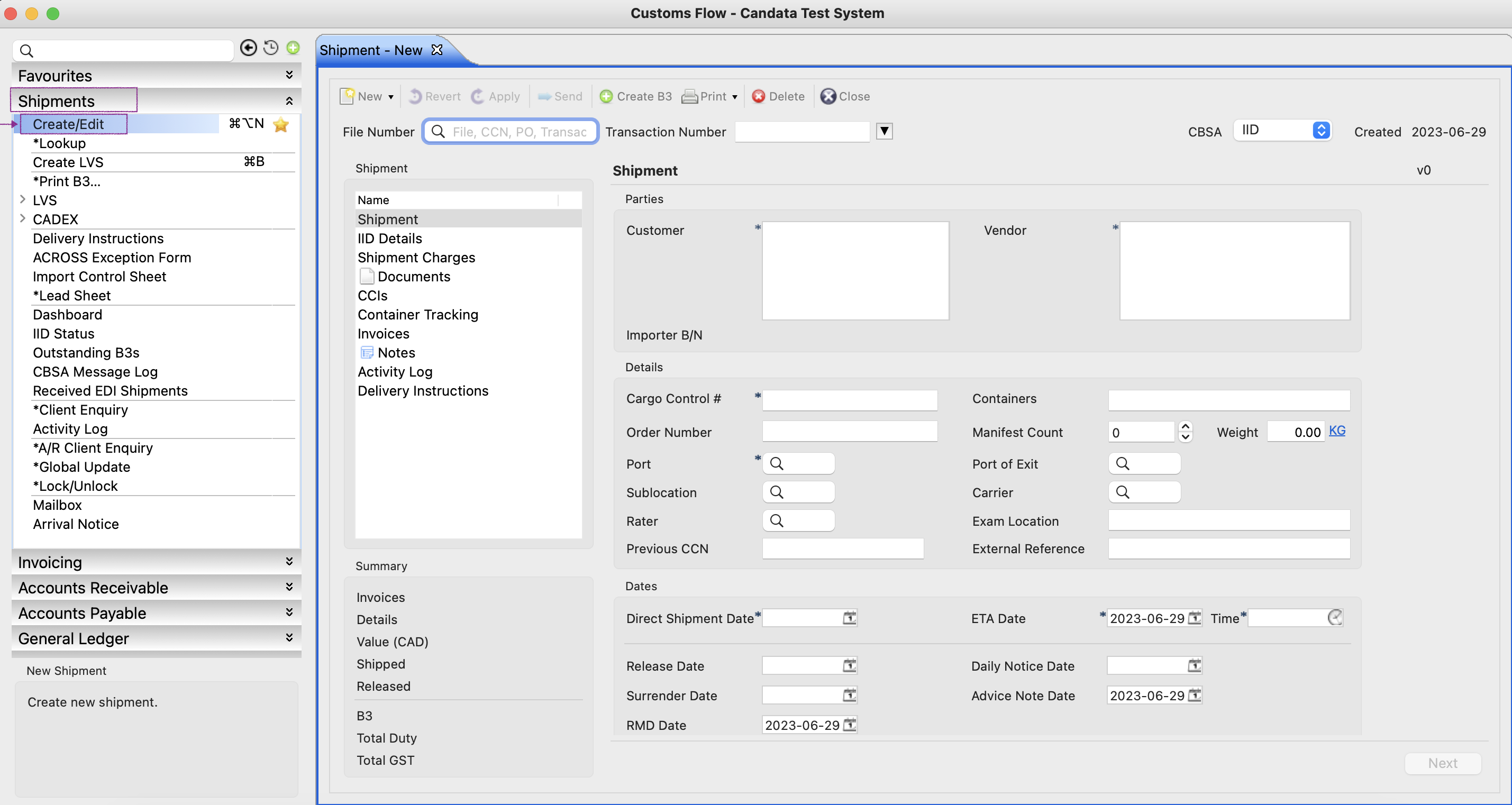Click the File Number search field

tap(509, 131)
